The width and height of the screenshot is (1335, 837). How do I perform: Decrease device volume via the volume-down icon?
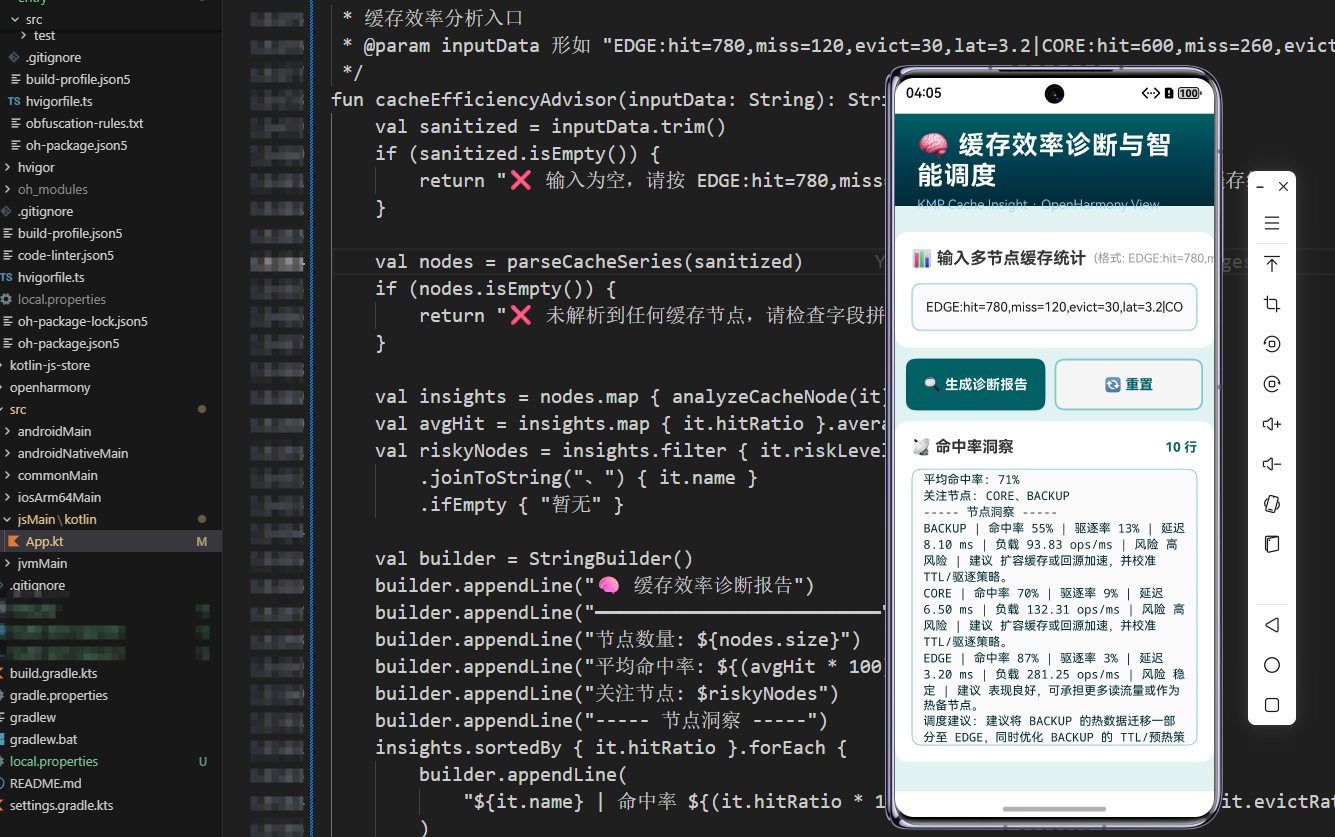pos(1271,463)
